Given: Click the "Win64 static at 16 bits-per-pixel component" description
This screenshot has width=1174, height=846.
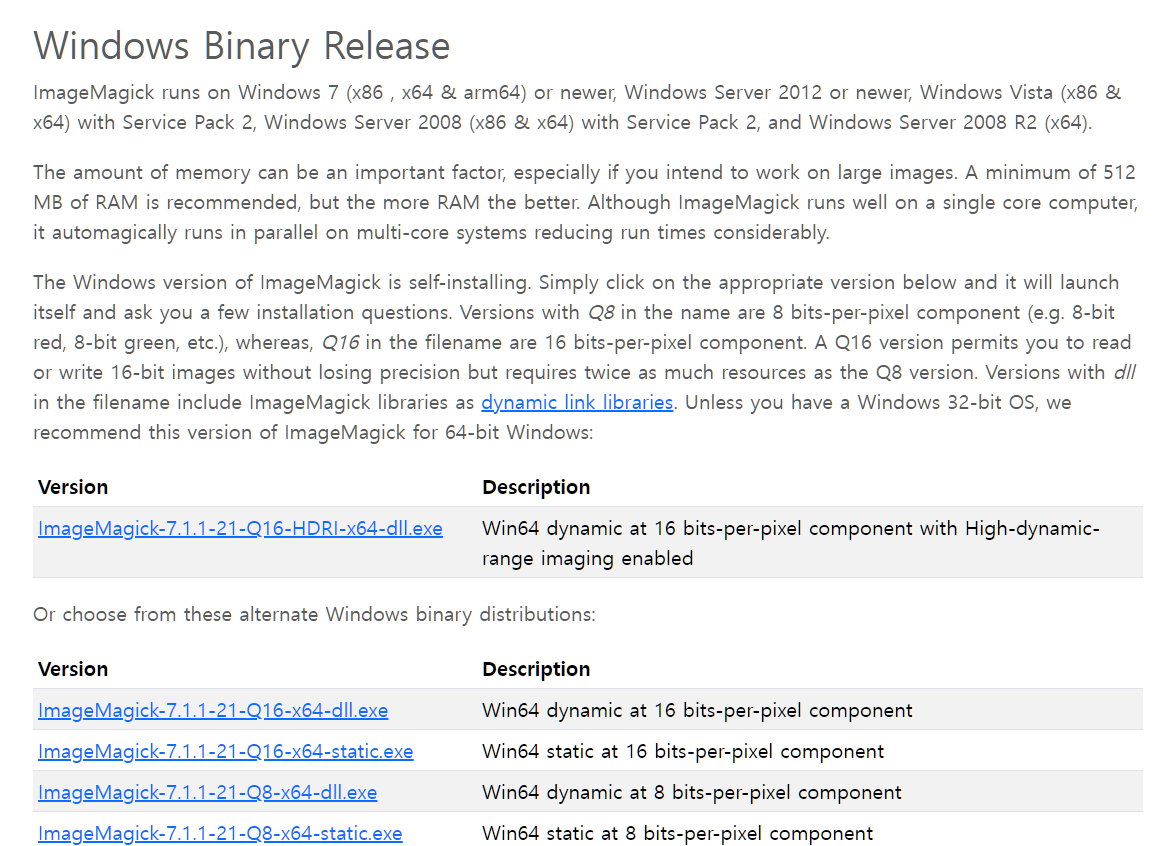Looking at the screenshot, I should pyautogui.click(x=683, y=751).
